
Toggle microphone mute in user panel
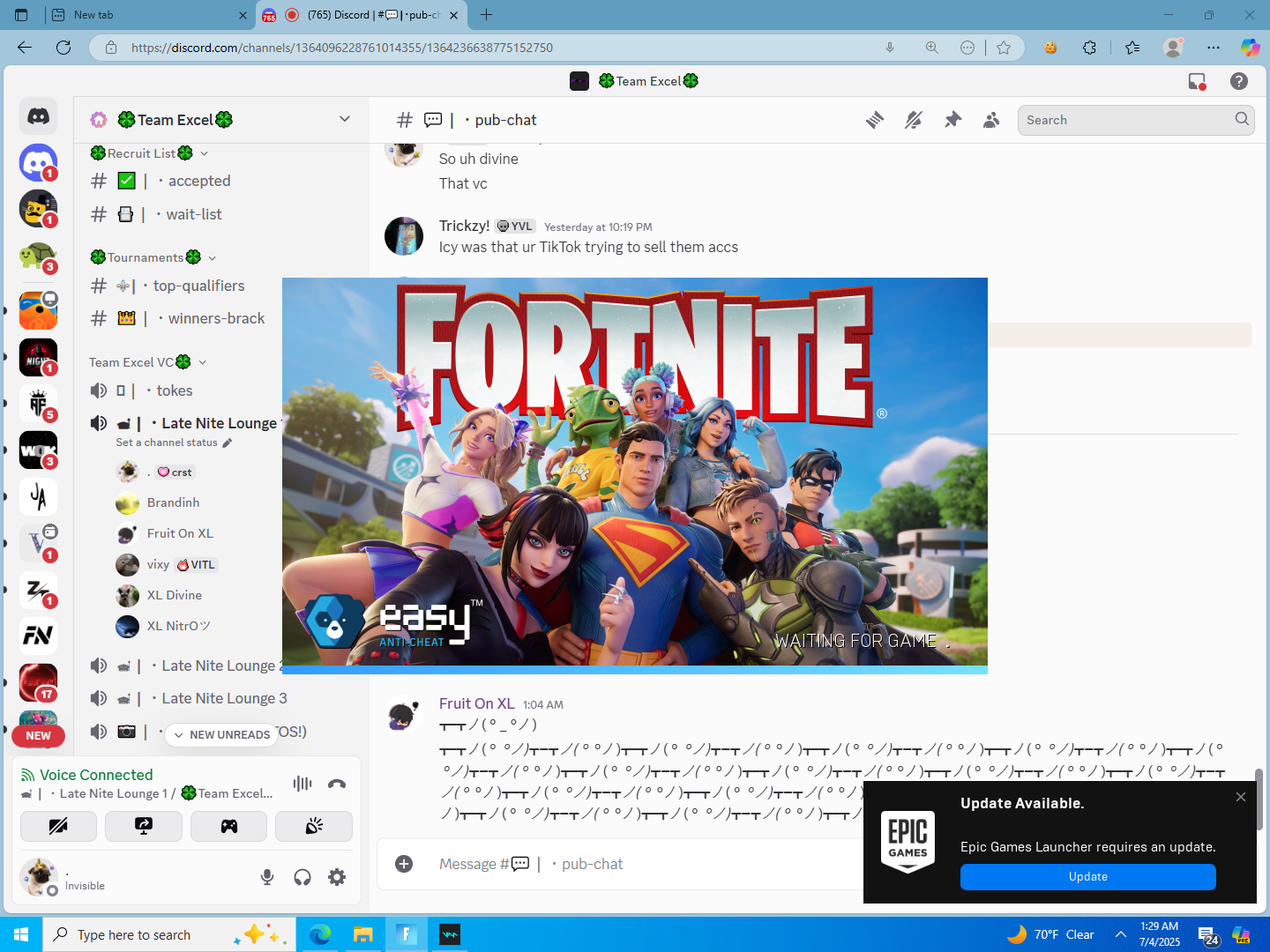click(x=267, y=877)
